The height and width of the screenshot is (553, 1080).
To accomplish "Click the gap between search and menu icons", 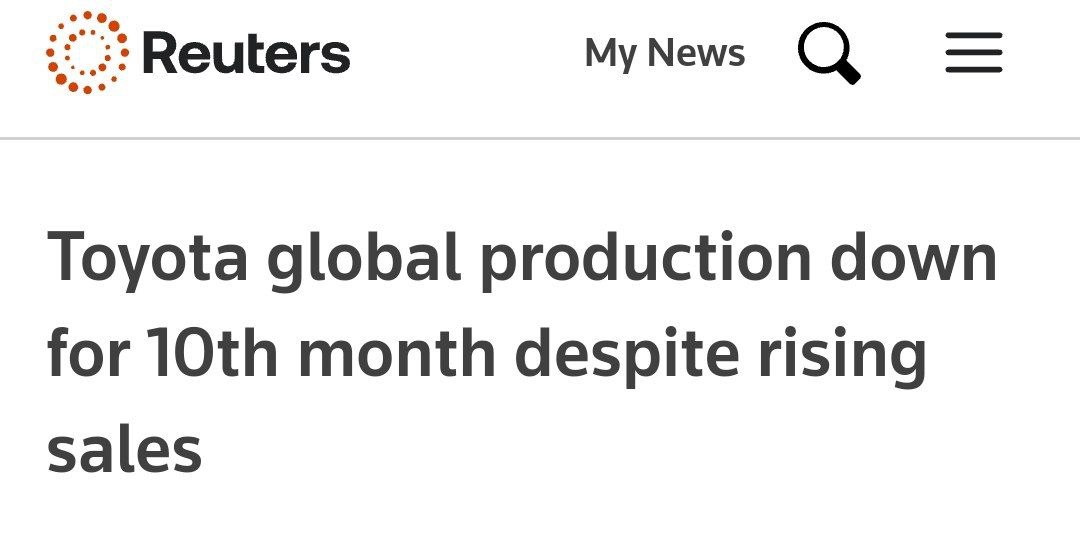I will pyautogui.click(x=903, y=53).
